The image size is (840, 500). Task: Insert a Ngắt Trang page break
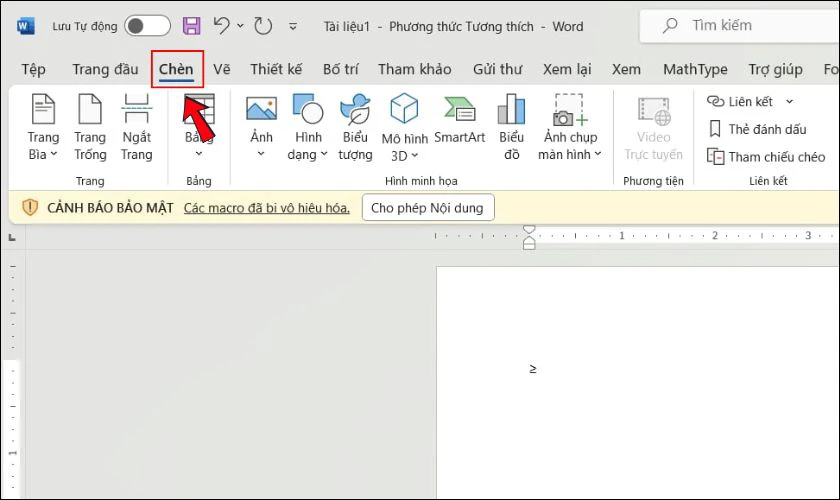tap(136, 127)
